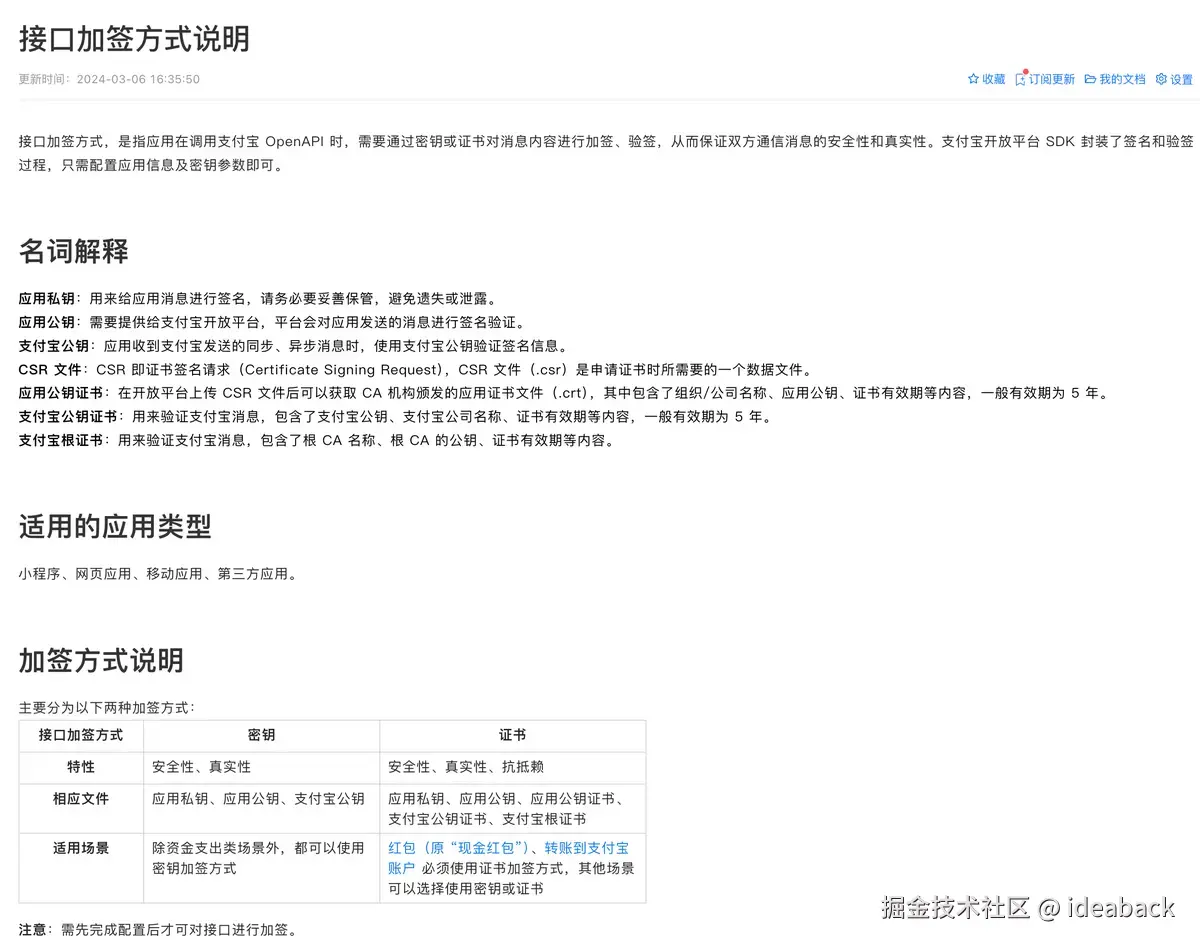Click the 支付宝根证书 definition term
This screenshot has height=947, width=1200.
[x=60, y=440]
